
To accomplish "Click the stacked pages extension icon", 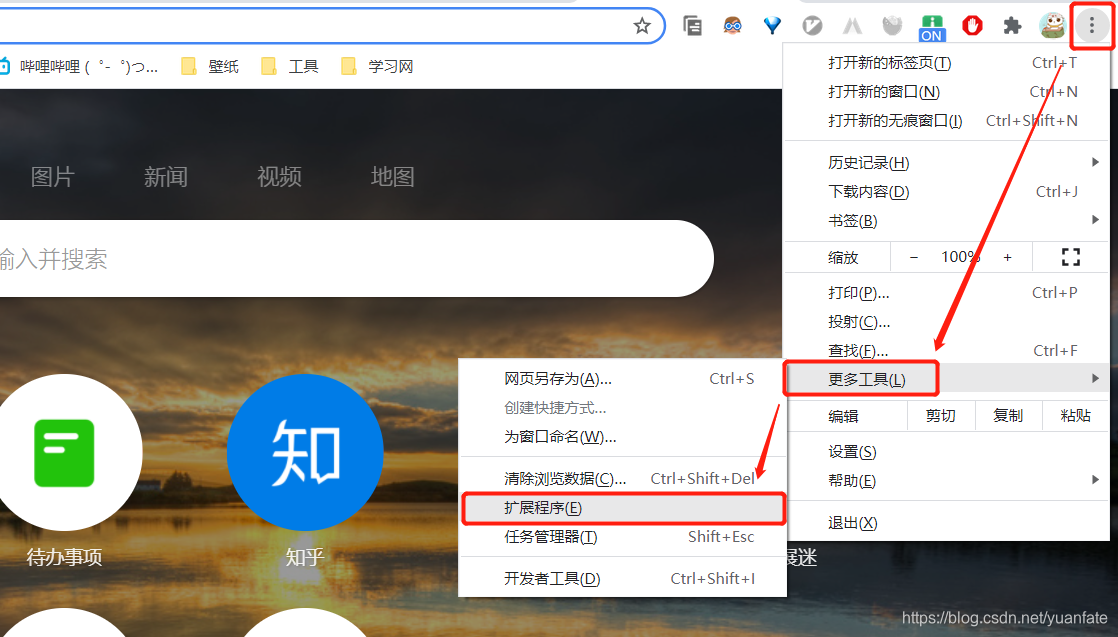I will (692, 26).
